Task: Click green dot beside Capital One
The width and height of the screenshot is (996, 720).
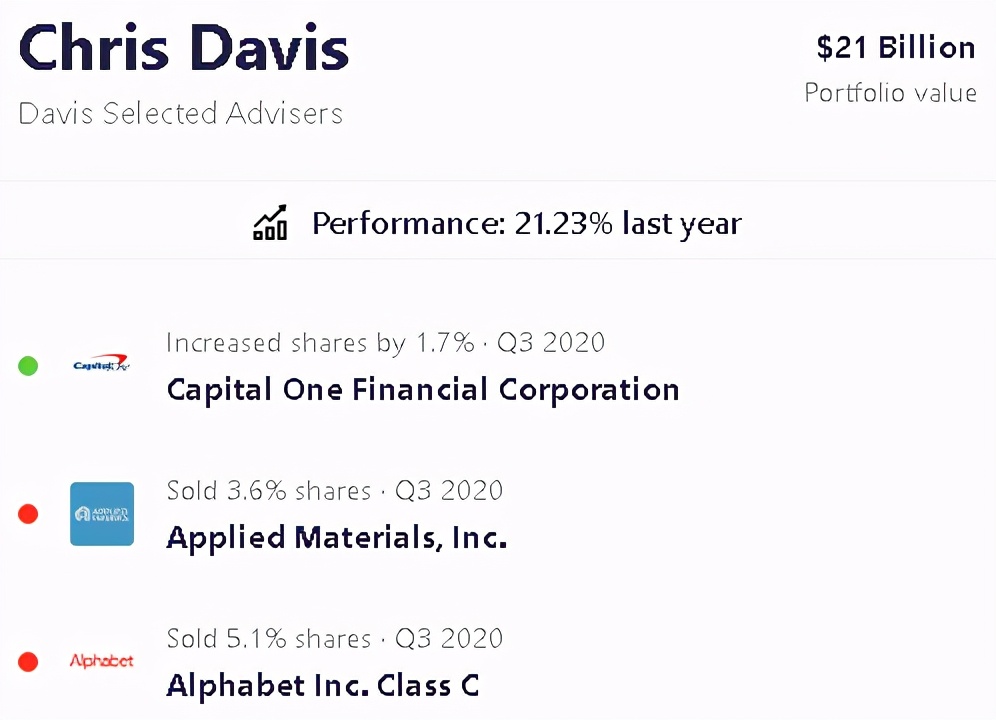Action: click(x=28, y=366)
